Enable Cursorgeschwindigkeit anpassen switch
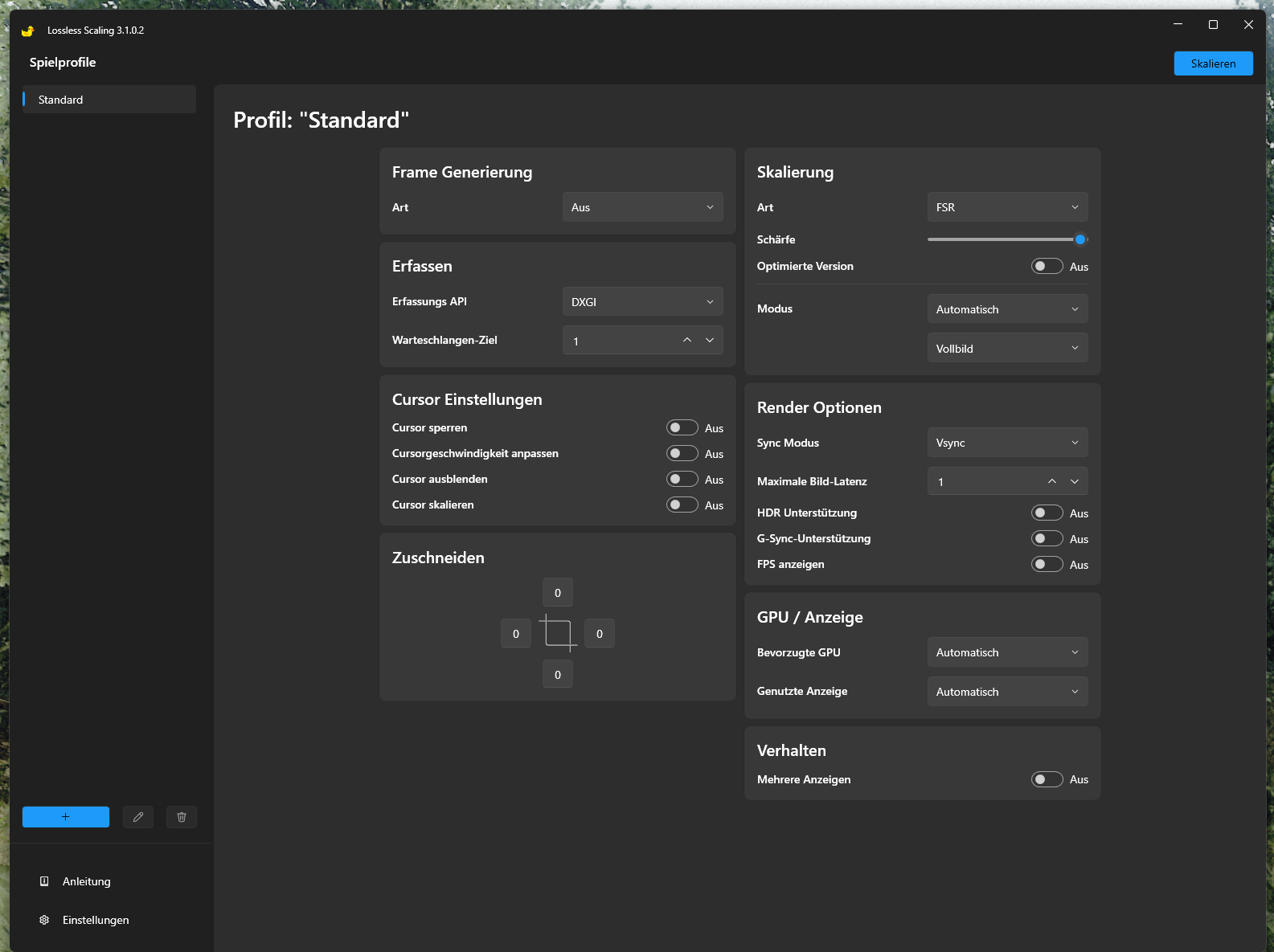Image resolution: width=1274 pixels, height=952 pixels. point(682,453)
